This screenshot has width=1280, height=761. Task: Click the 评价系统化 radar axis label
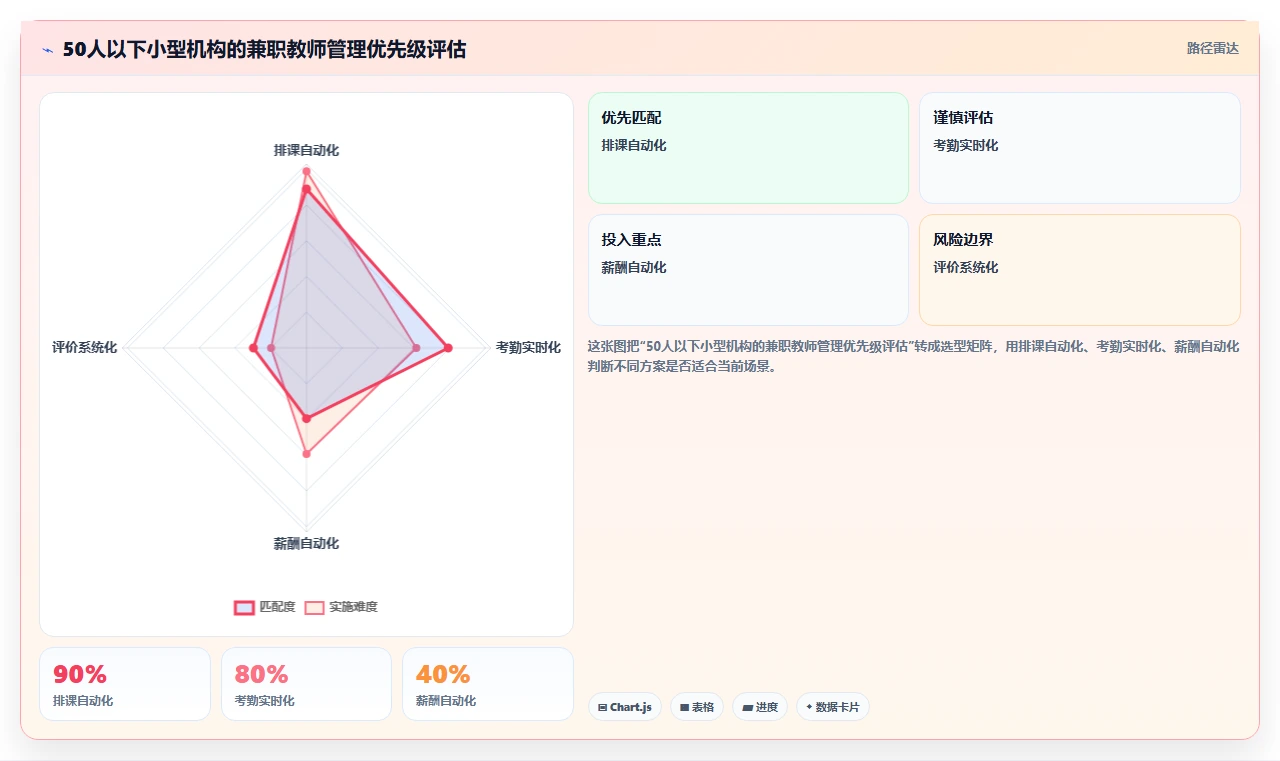pos(85,348)
